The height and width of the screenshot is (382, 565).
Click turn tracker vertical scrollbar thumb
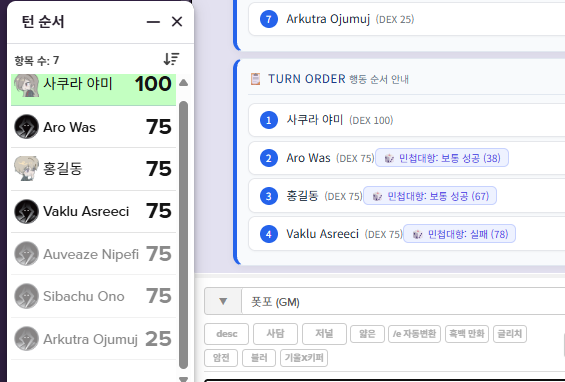pos(183,235)
